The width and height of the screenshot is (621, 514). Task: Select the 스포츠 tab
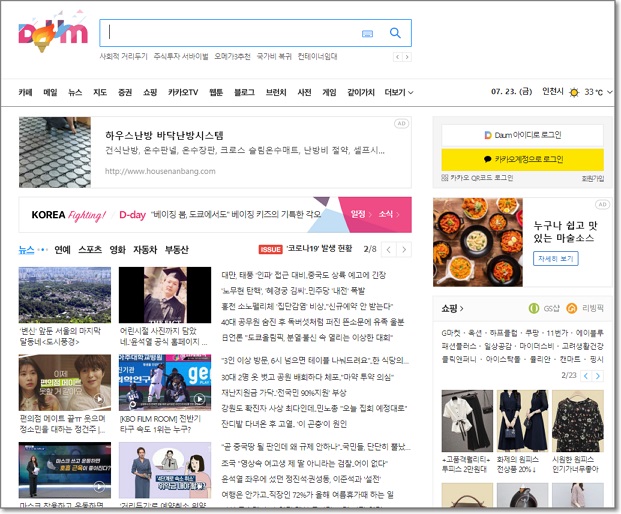(90, 249)
